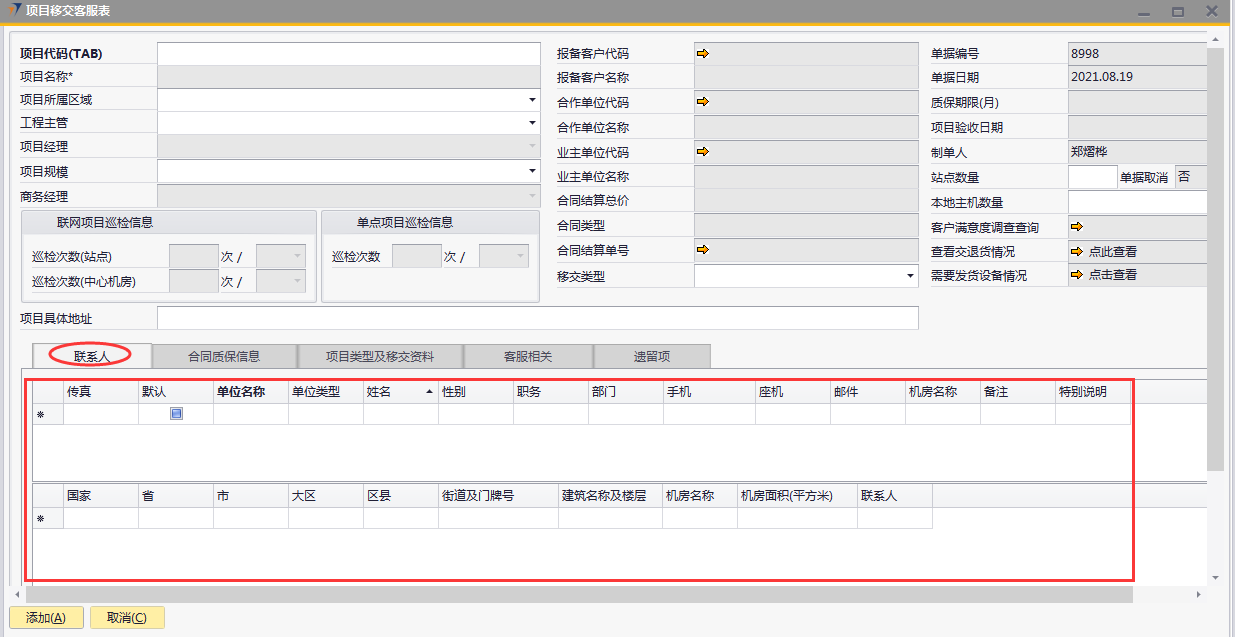Click the orange arrow beside 业主单位代码
Screen dimensions: 1235x637
click(702, 152)
